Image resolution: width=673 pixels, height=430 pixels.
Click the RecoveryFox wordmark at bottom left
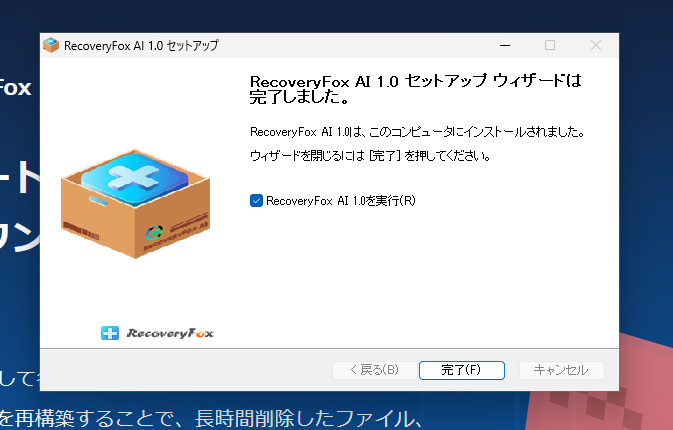(x=170, y=333)
